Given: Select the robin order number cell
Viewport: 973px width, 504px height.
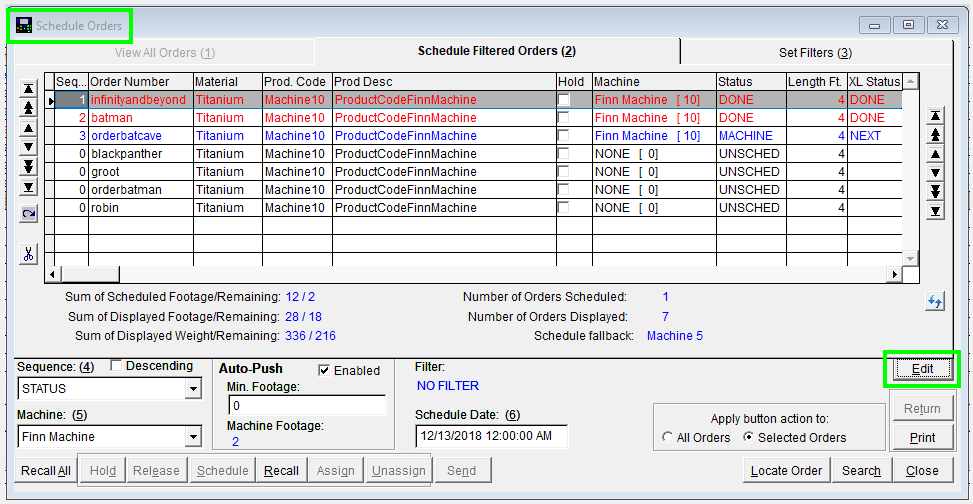Looking at the screenshot, I should click(x=141, y=208).
